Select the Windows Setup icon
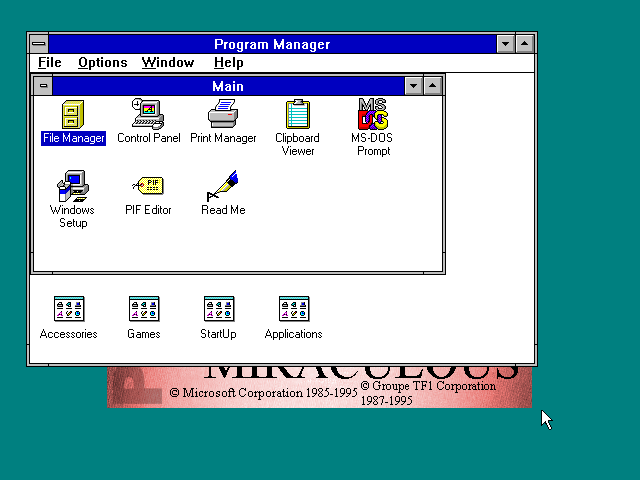Screen dimensions: 640x480 click(73, 186)
